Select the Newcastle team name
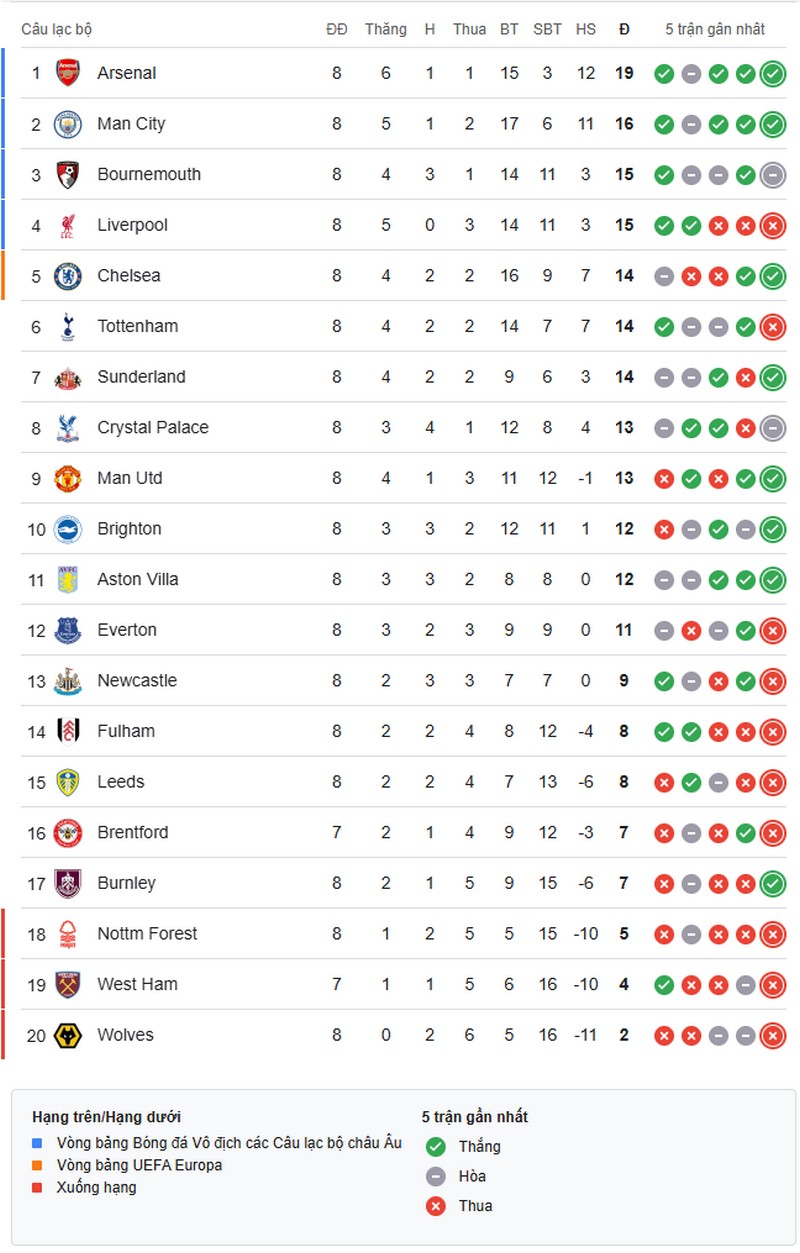 point(137,680)
